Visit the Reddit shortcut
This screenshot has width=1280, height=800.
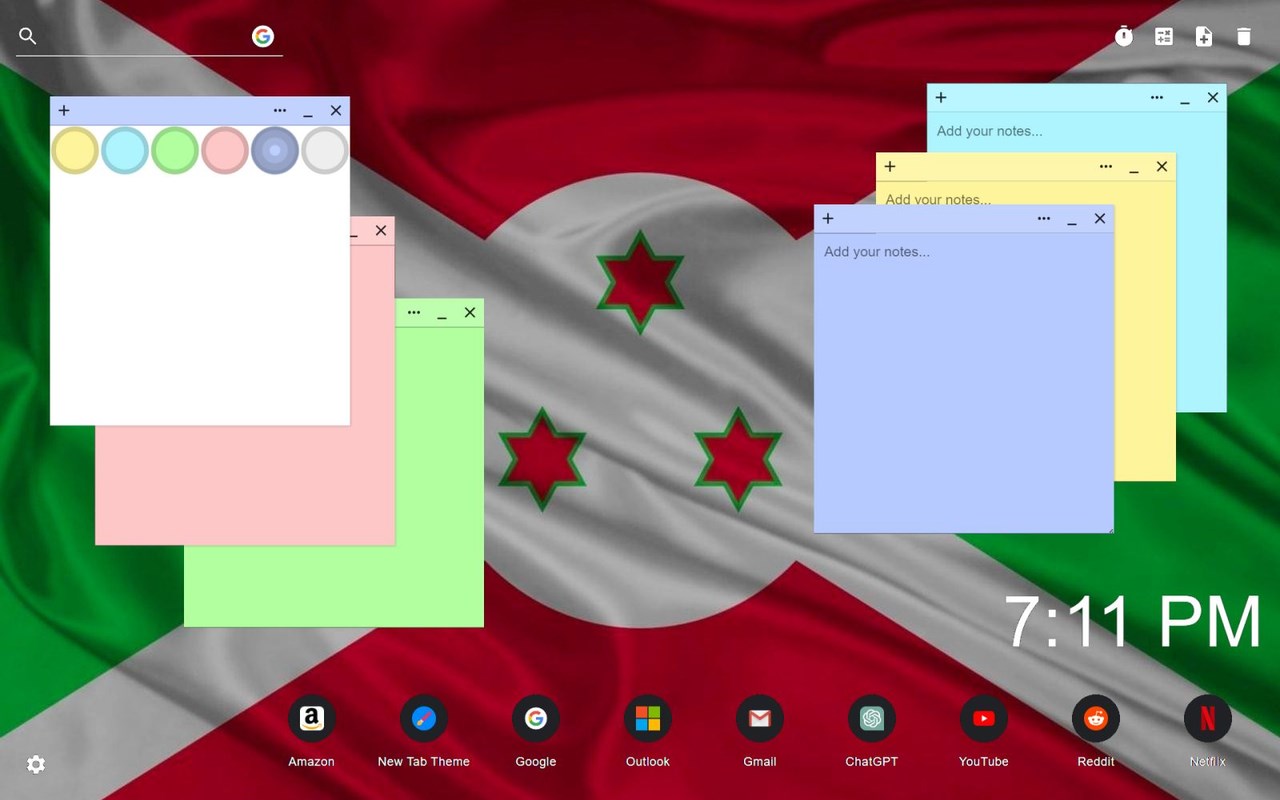[1096, 719]
